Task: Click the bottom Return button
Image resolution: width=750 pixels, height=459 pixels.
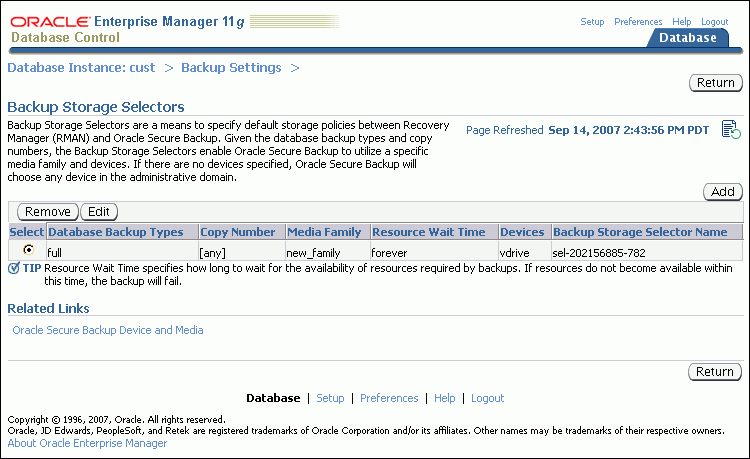Action: (715, 372)
